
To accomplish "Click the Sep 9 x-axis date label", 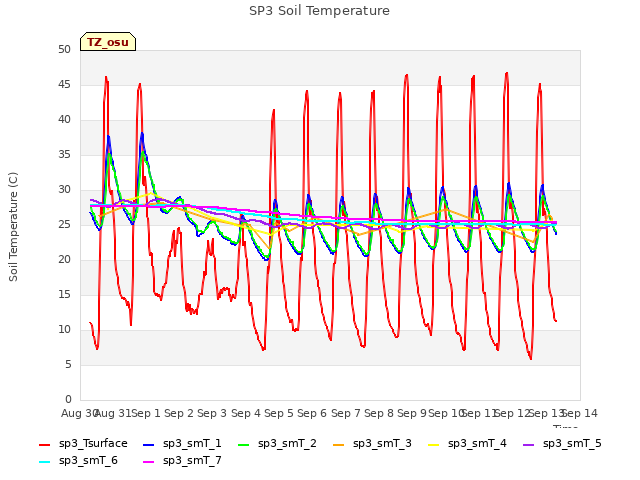I will point(412,413).
